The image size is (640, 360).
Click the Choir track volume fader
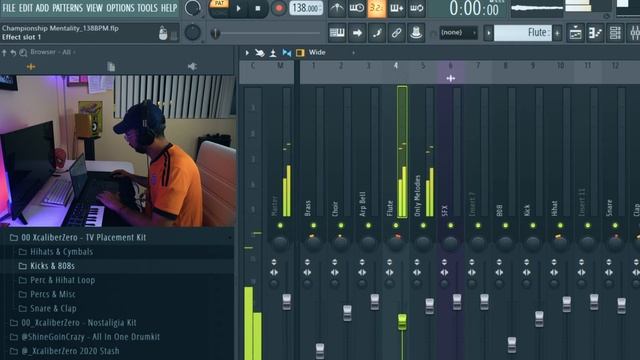coord(347,313)
